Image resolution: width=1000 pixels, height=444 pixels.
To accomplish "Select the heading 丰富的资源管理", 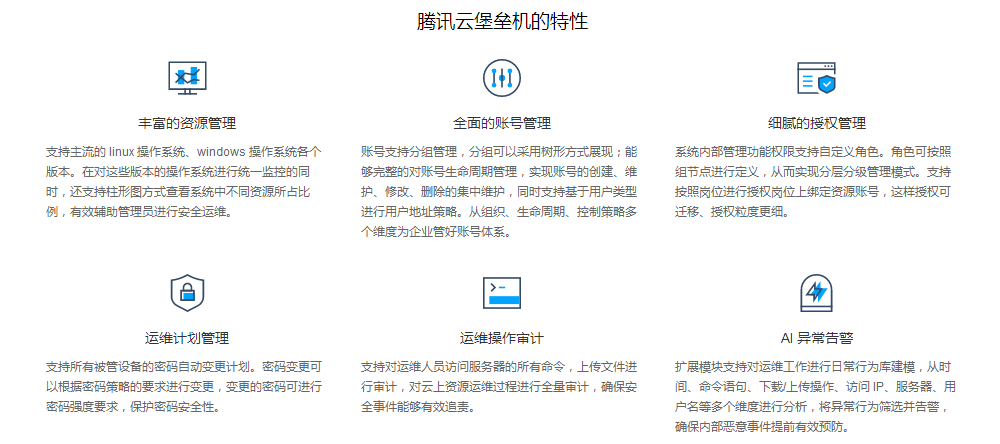I will coord(187,123).
